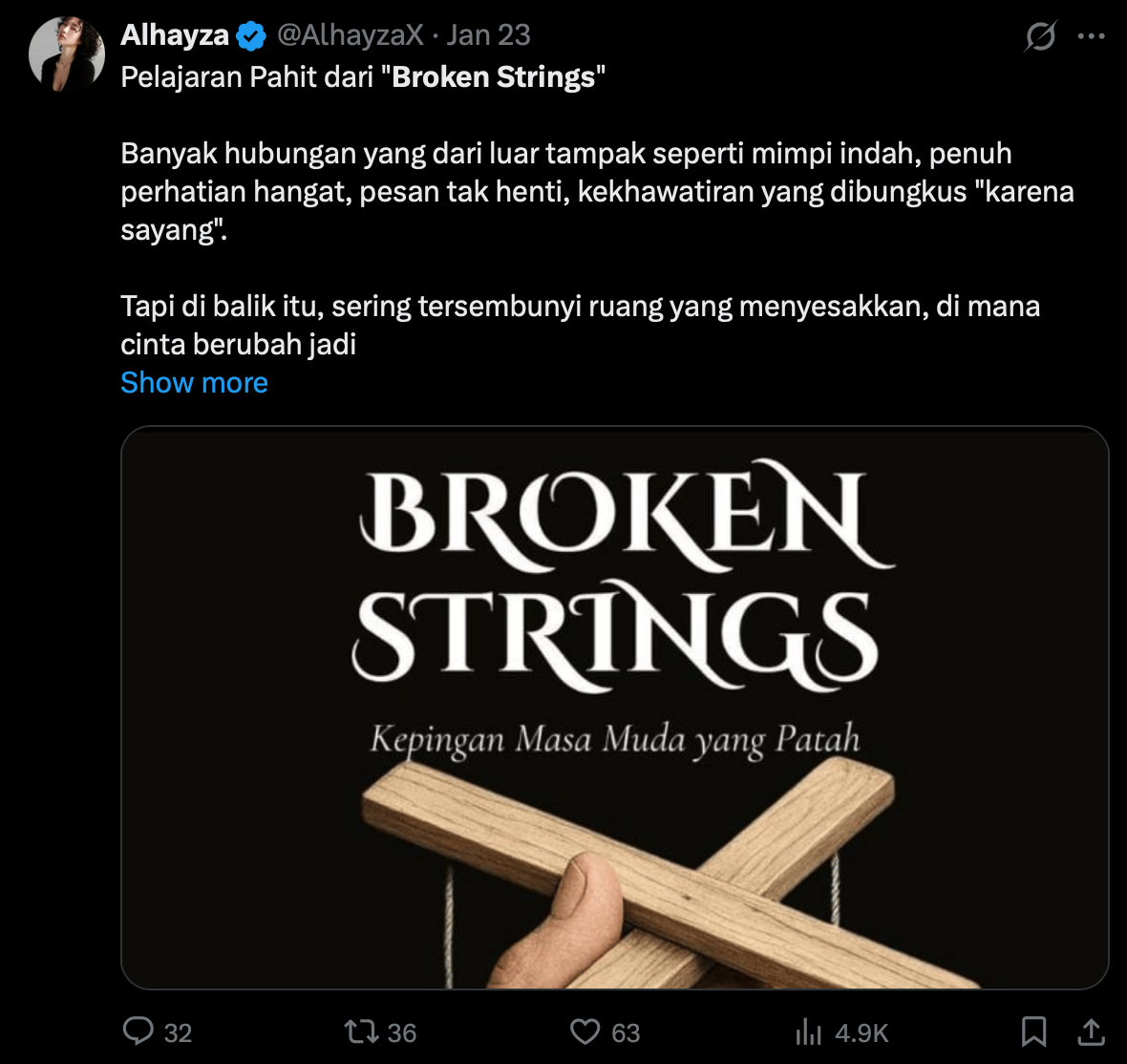Open the three-dot More options menu
The image size is (1127, 1064).
(1091, 36)
